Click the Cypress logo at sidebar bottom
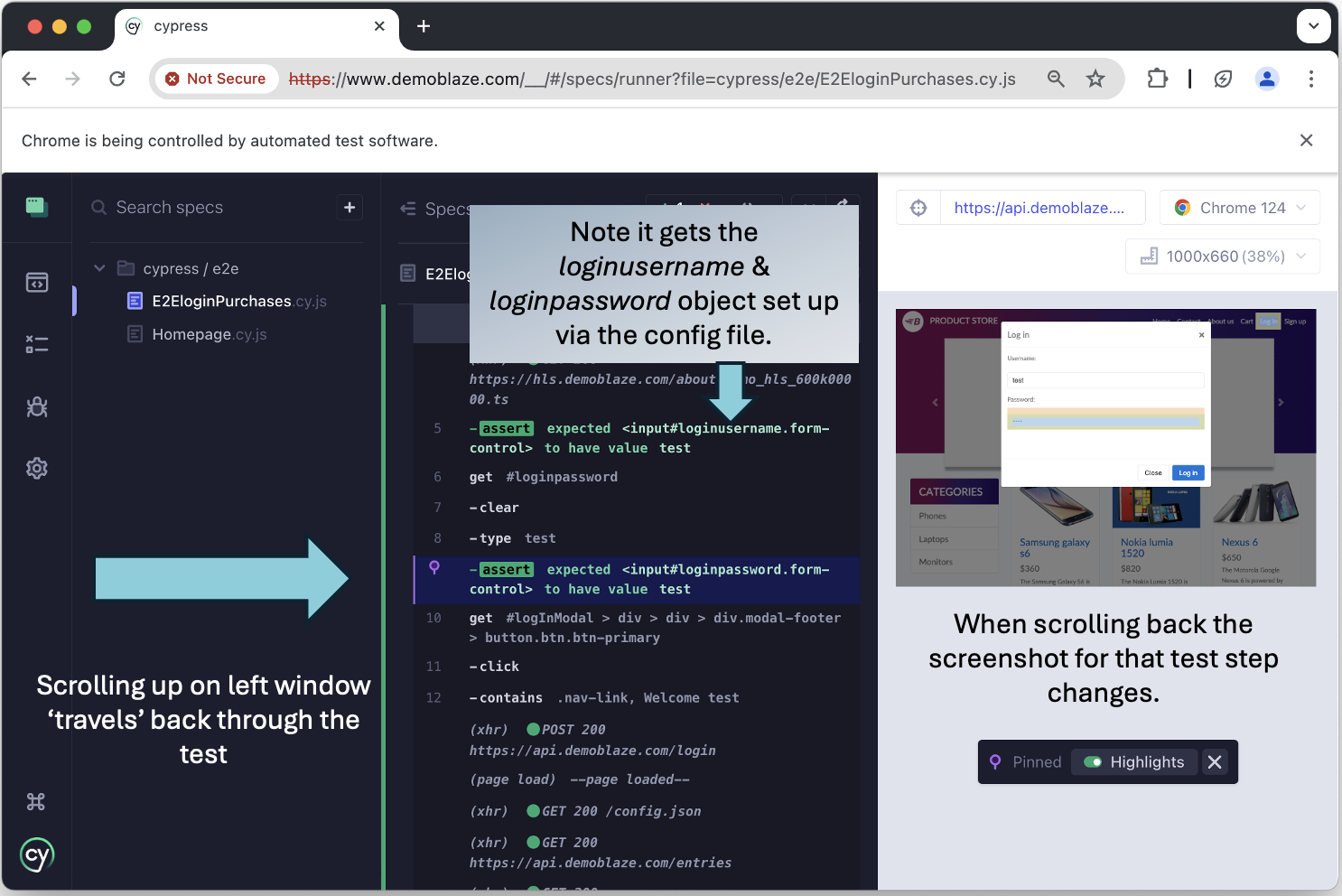The height and width of the screenshot is (896, 1342). 37,854
